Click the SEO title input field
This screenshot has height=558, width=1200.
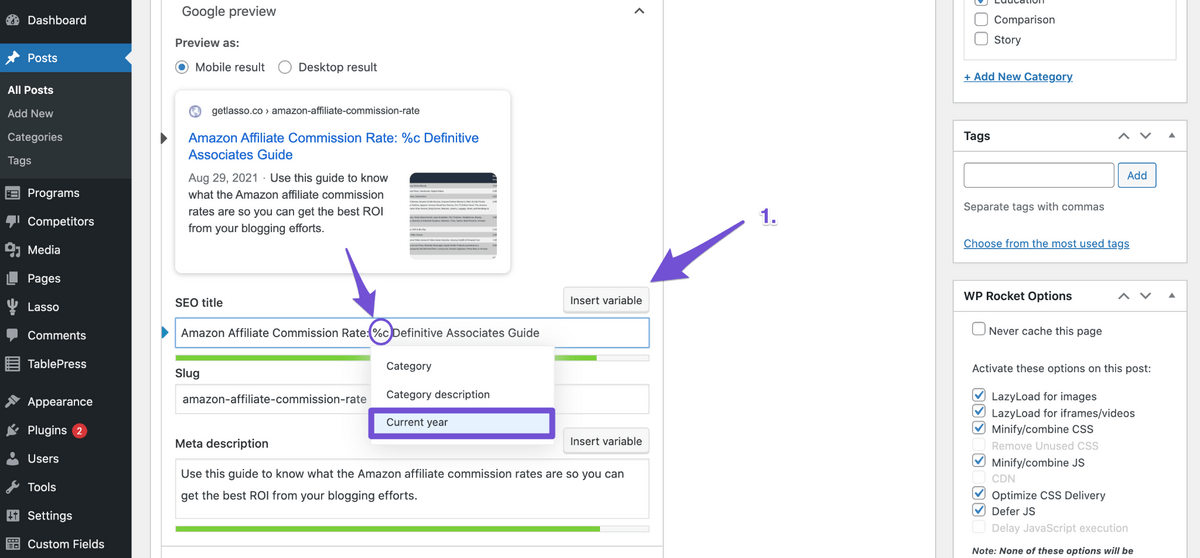tap(412, 333)
